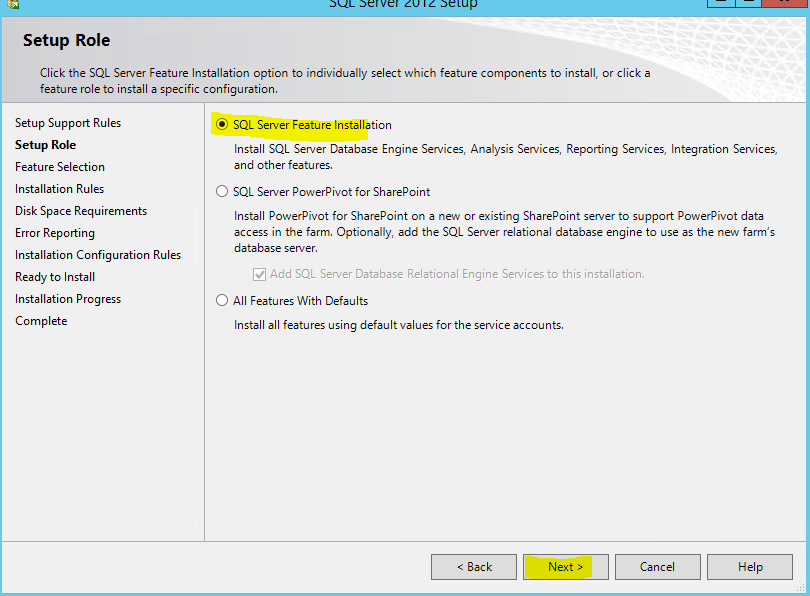Cancel the SQL Server setup

[658, 567]
